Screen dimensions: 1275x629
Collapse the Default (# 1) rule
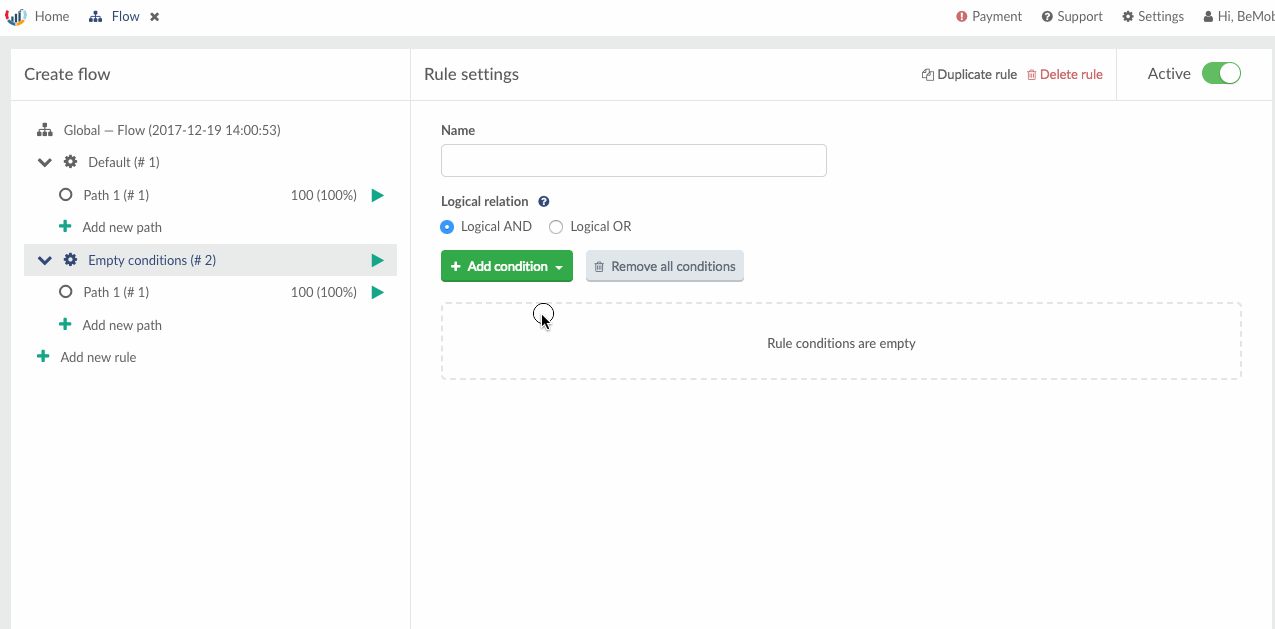[45, 162]
